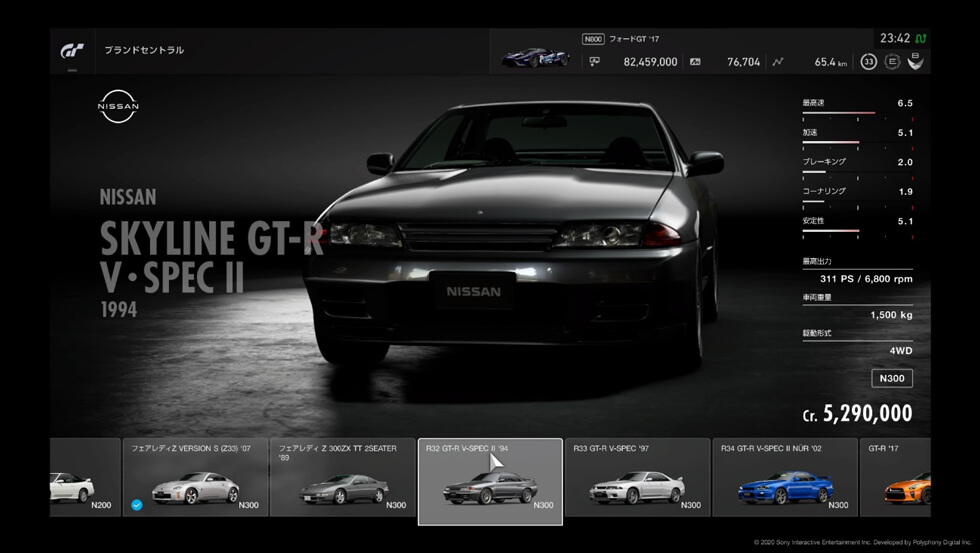
Task: Select the R34 GT-R V-Spec II Nür '02 card
Action: (785, 477)
